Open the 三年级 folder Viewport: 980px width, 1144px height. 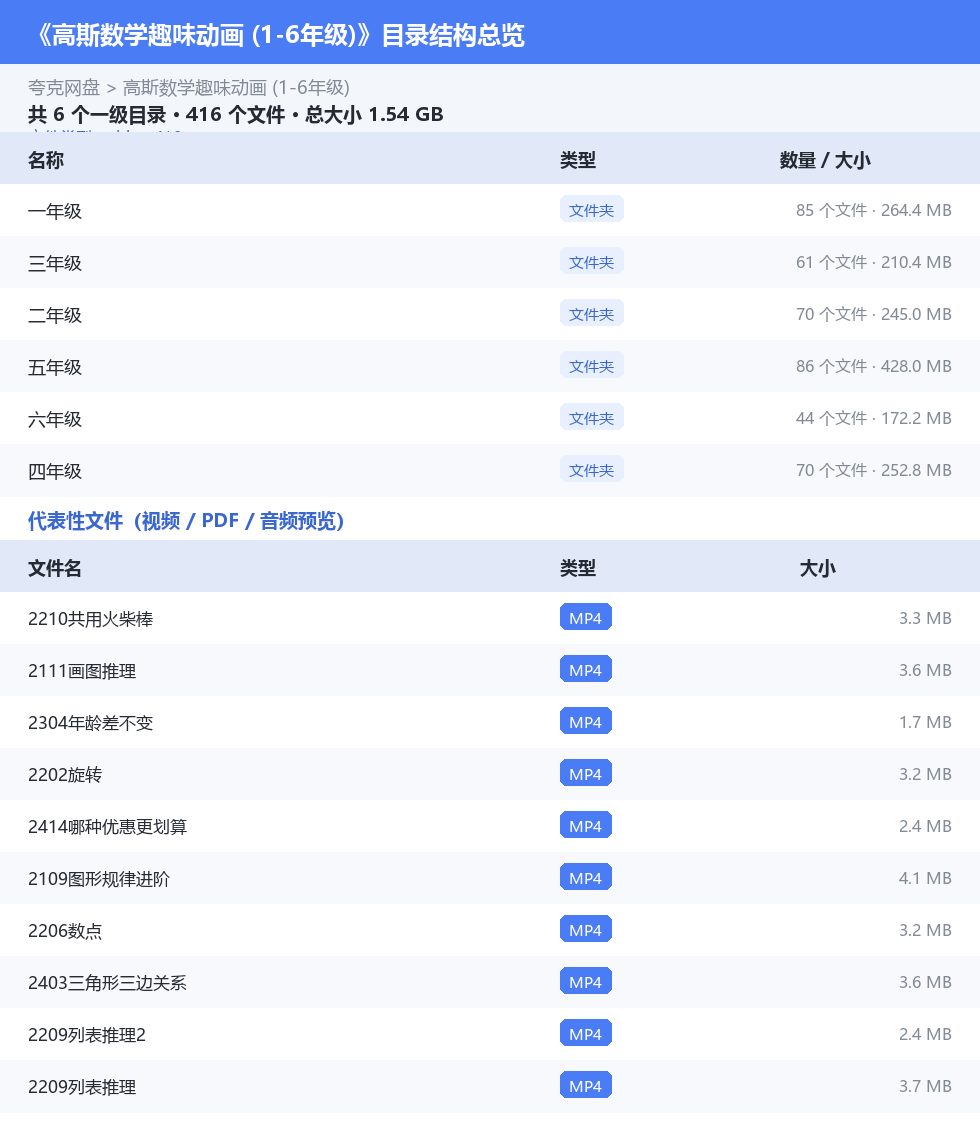point(55,263)
